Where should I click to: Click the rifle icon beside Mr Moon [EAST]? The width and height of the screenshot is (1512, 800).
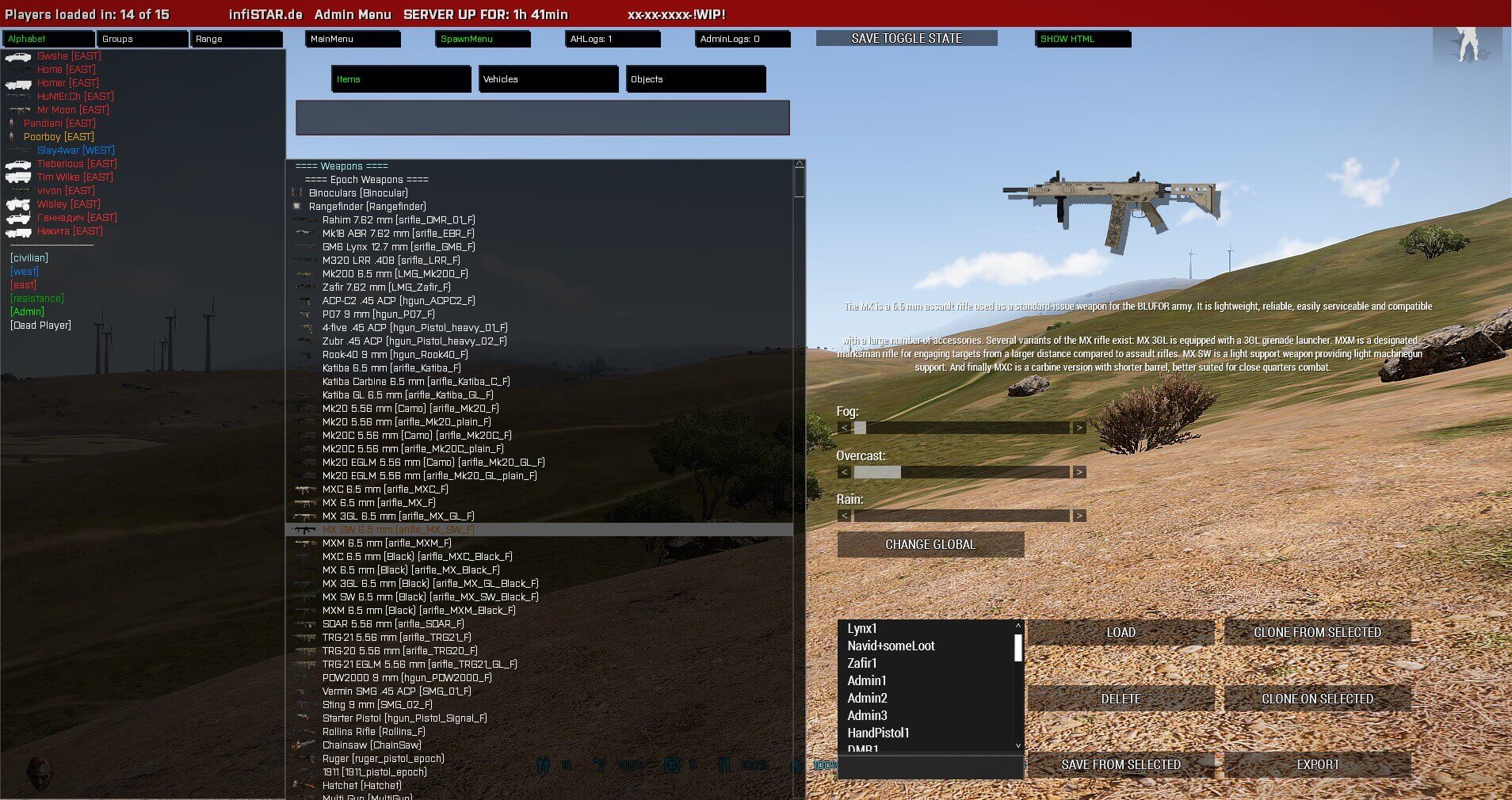[20, 110]
